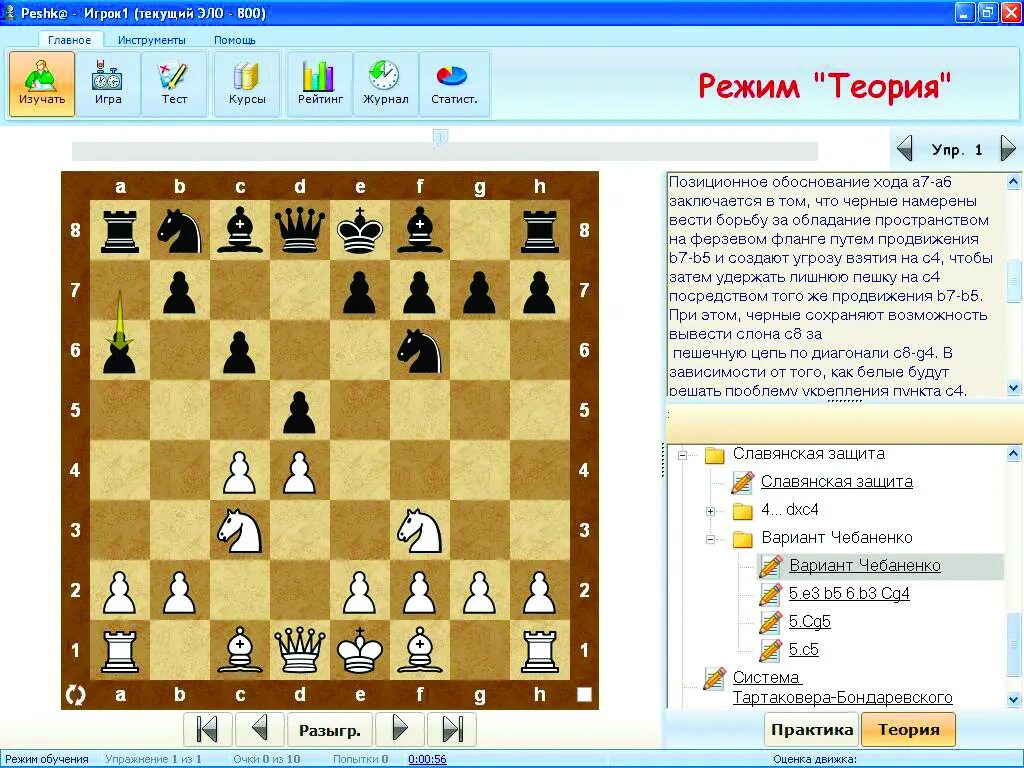Select the Вариант Чебаненко folder item
The width and height of the screenshot is (1024, 768).
click(x=837, y=537)
